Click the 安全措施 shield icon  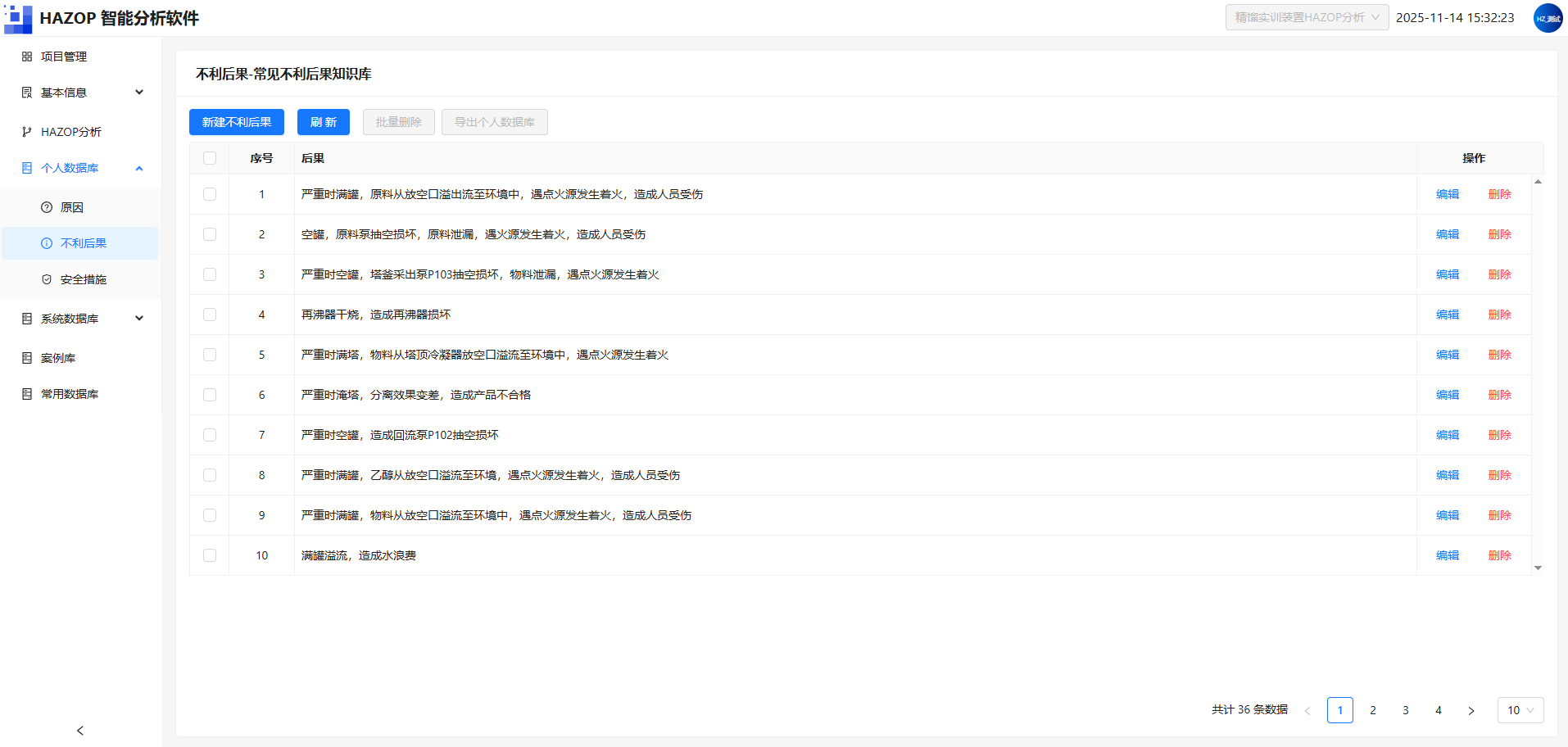pos(47,279)
